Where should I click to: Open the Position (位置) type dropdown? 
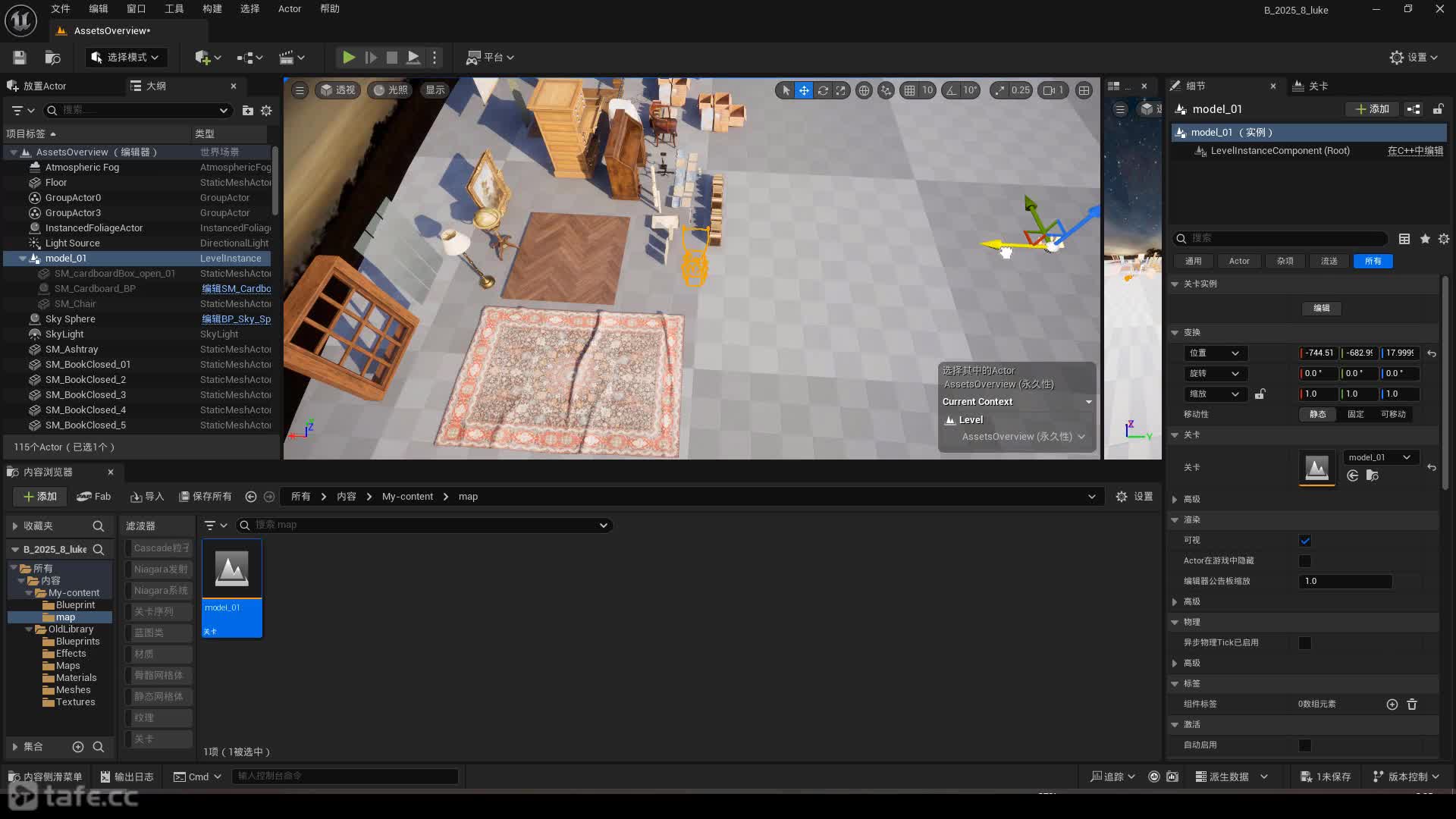click(1214, 353)
